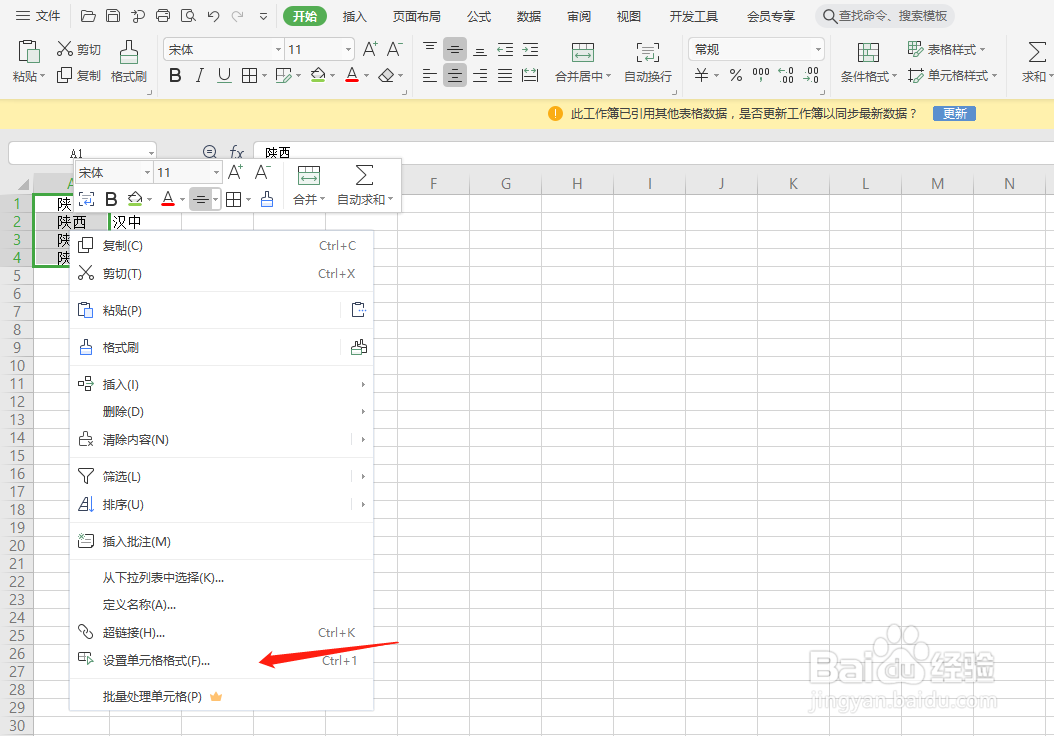Switch to the 数据 ribbon tab
This screenshot has height=736, width=1054.
tap(528, 16)
